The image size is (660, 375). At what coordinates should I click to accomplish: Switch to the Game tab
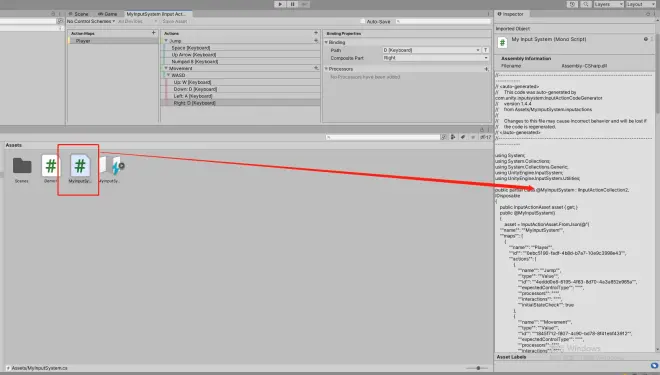point(107,14)
